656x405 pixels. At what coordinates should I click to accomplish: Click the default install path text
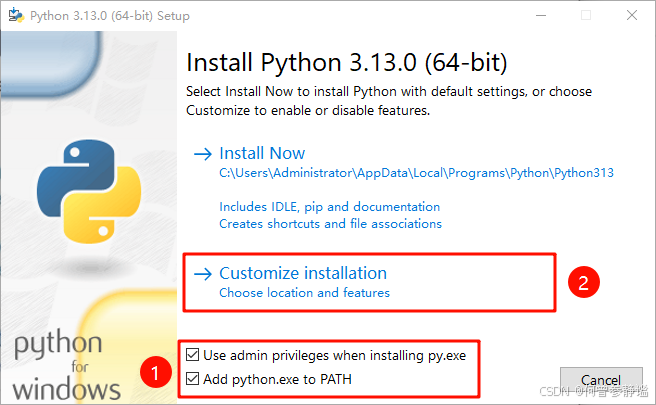click(x=416, y=173)
